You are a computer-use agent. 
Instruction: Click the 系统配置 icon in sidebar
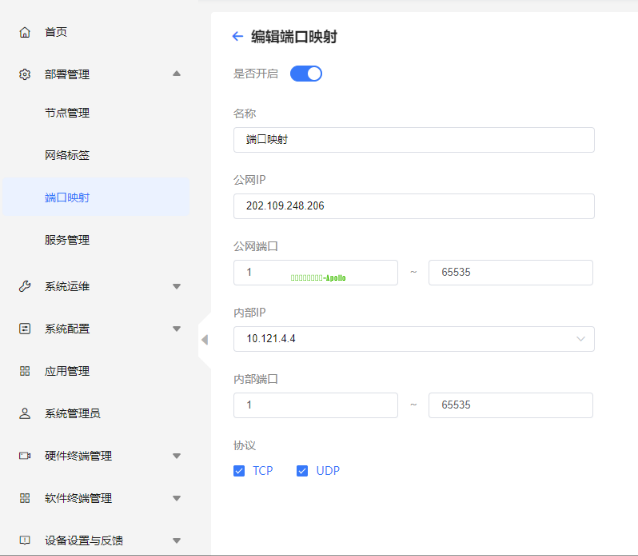click(x=25, y=329)
